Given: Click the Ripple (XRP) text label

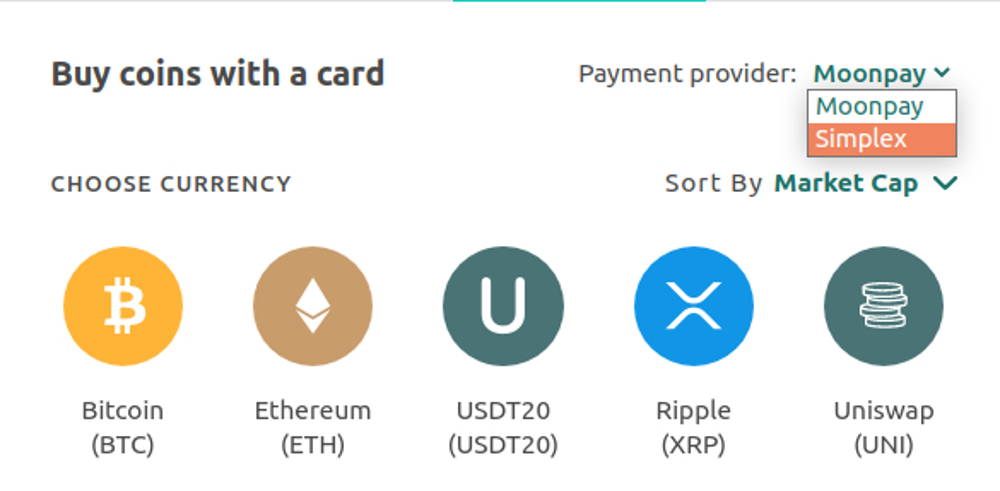Looking at the screenshot, I should 693,428.
